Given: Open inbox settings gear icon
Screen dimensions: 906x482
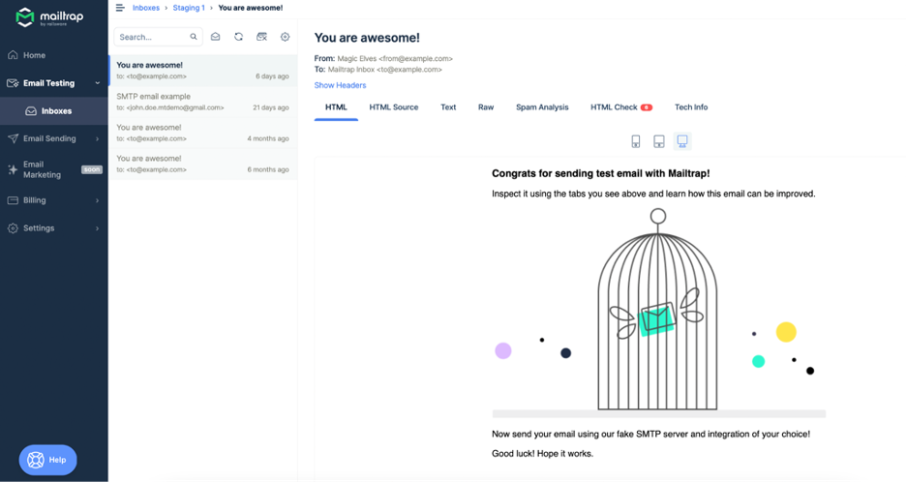Looking at the screenshot, I should pos(285,37).
